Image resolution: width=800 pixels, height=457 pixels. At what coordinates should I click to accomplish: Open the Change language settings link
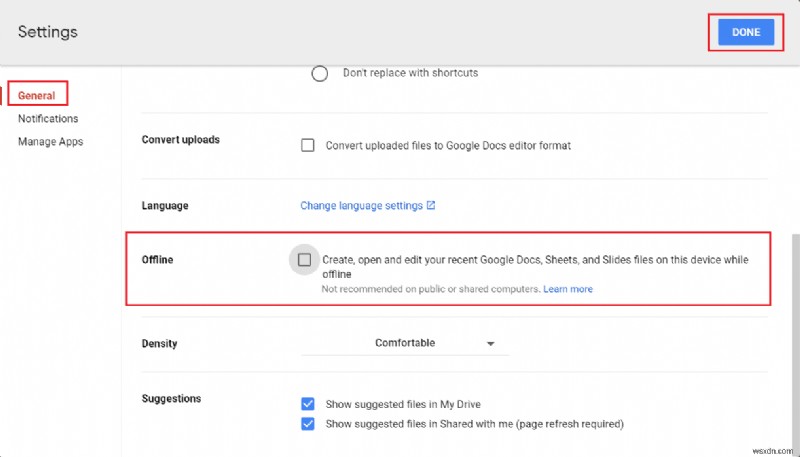[x=361, y=205]
